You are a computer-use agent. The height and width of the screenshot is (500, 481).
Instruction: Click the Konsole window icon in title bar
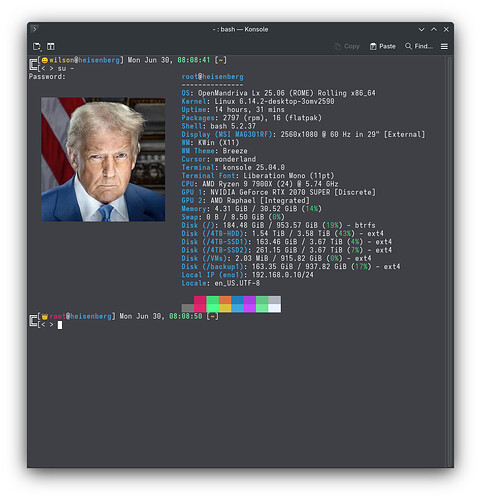point(34,29)
